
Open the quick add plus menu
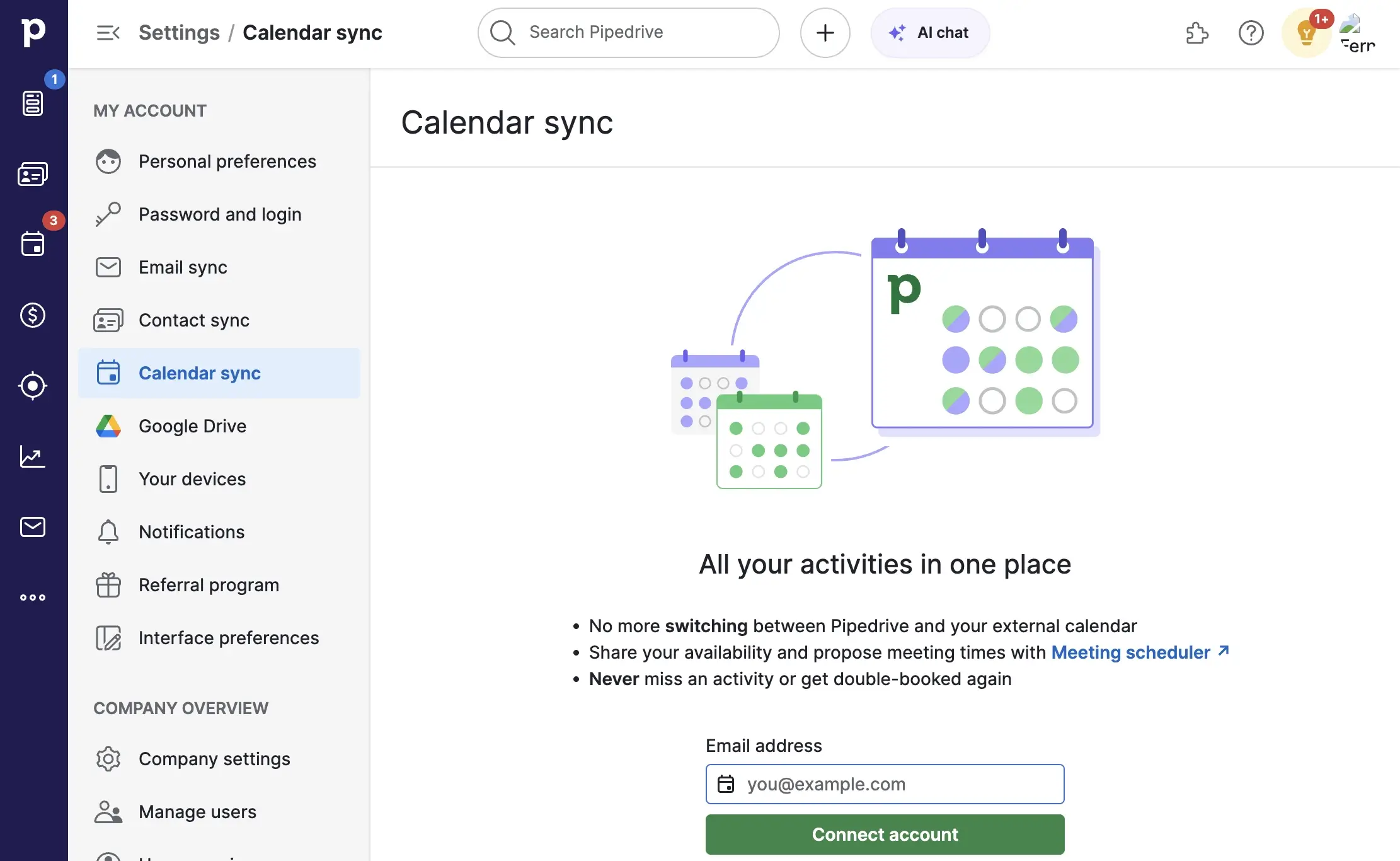point(825,33)
